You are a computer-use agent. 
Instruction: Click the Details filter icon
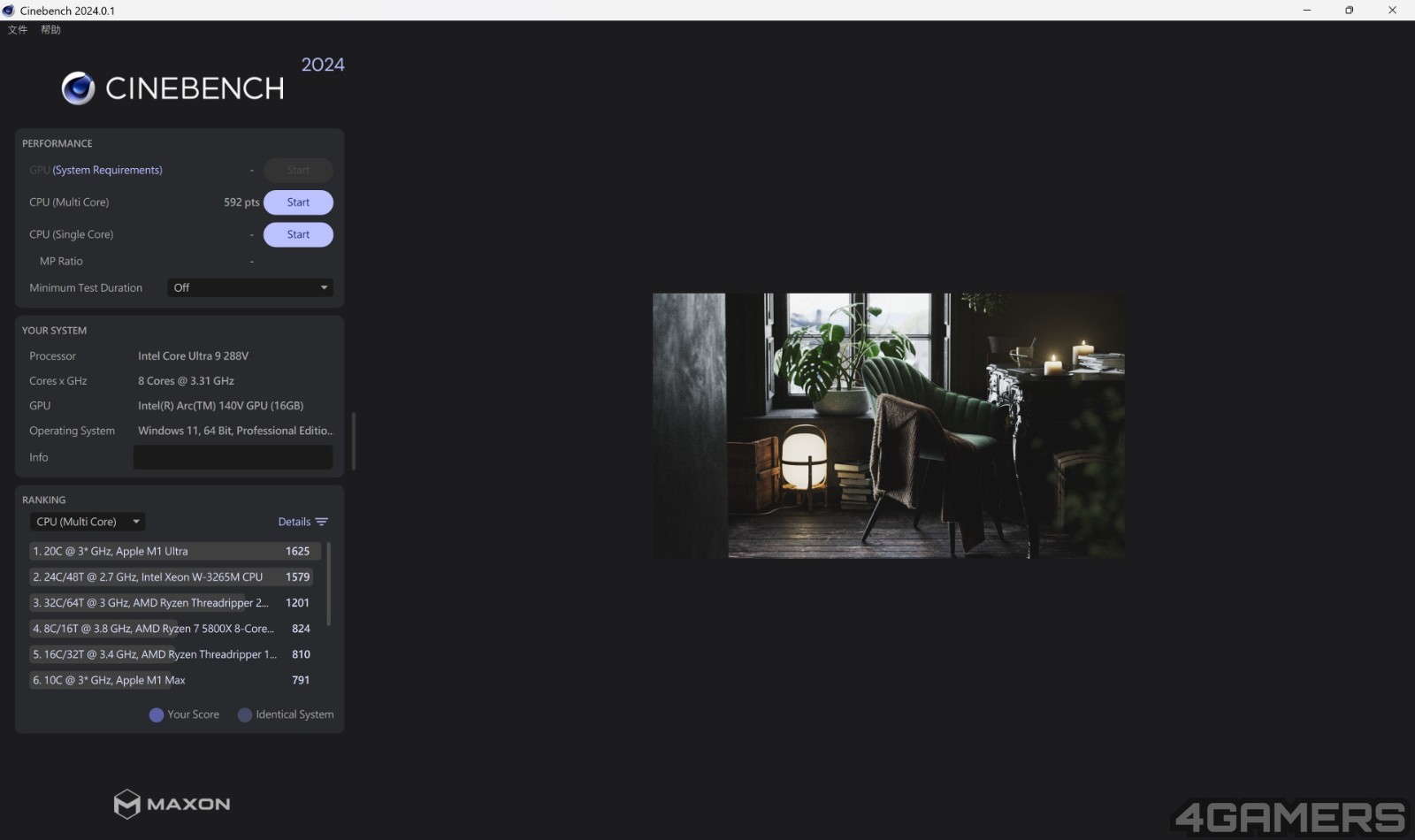322,522
